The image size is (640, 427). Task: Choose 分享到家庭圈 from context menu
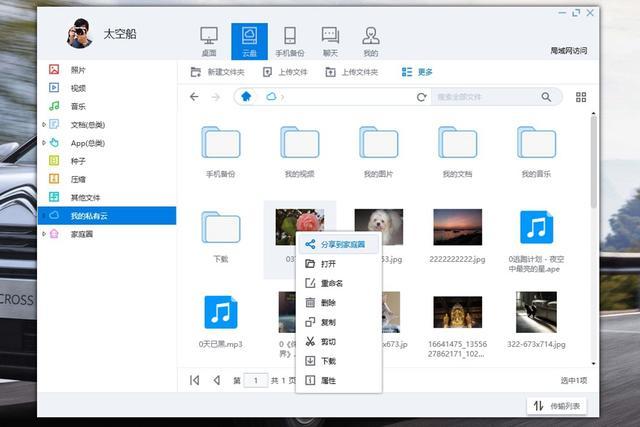[342, 244]
